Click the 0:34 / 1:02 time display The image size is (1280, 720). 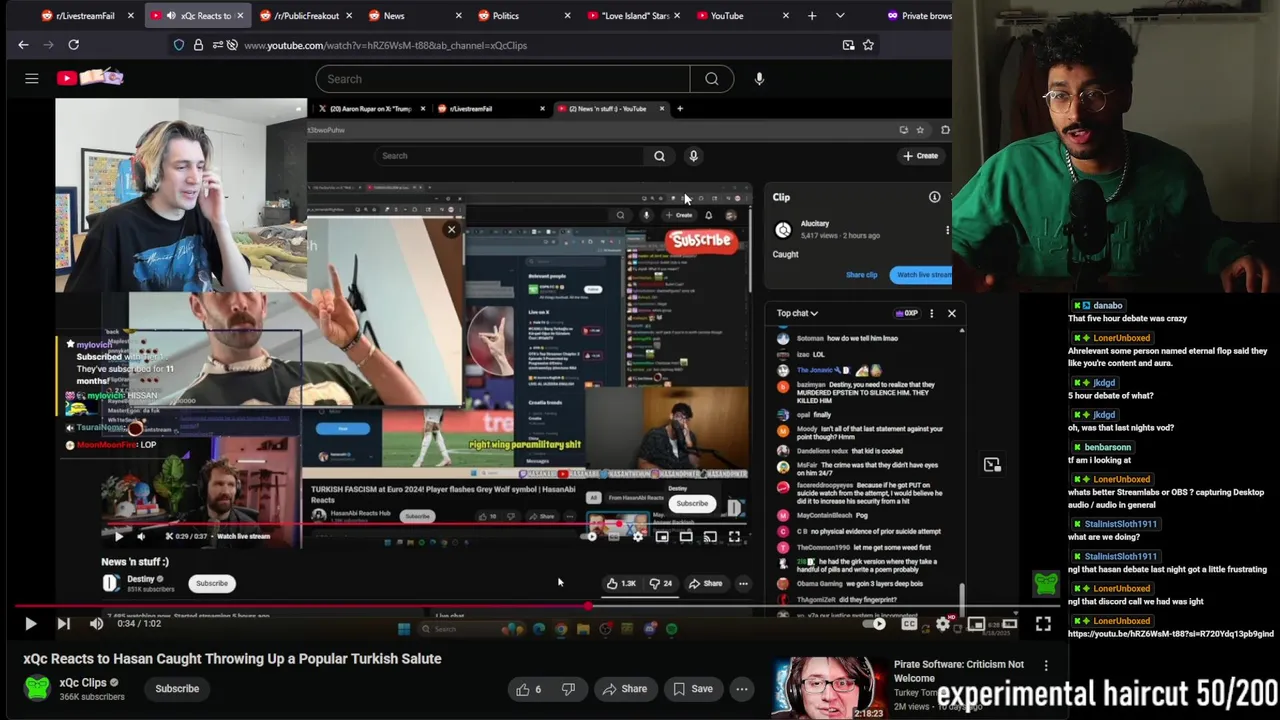[x=138, y=623]
